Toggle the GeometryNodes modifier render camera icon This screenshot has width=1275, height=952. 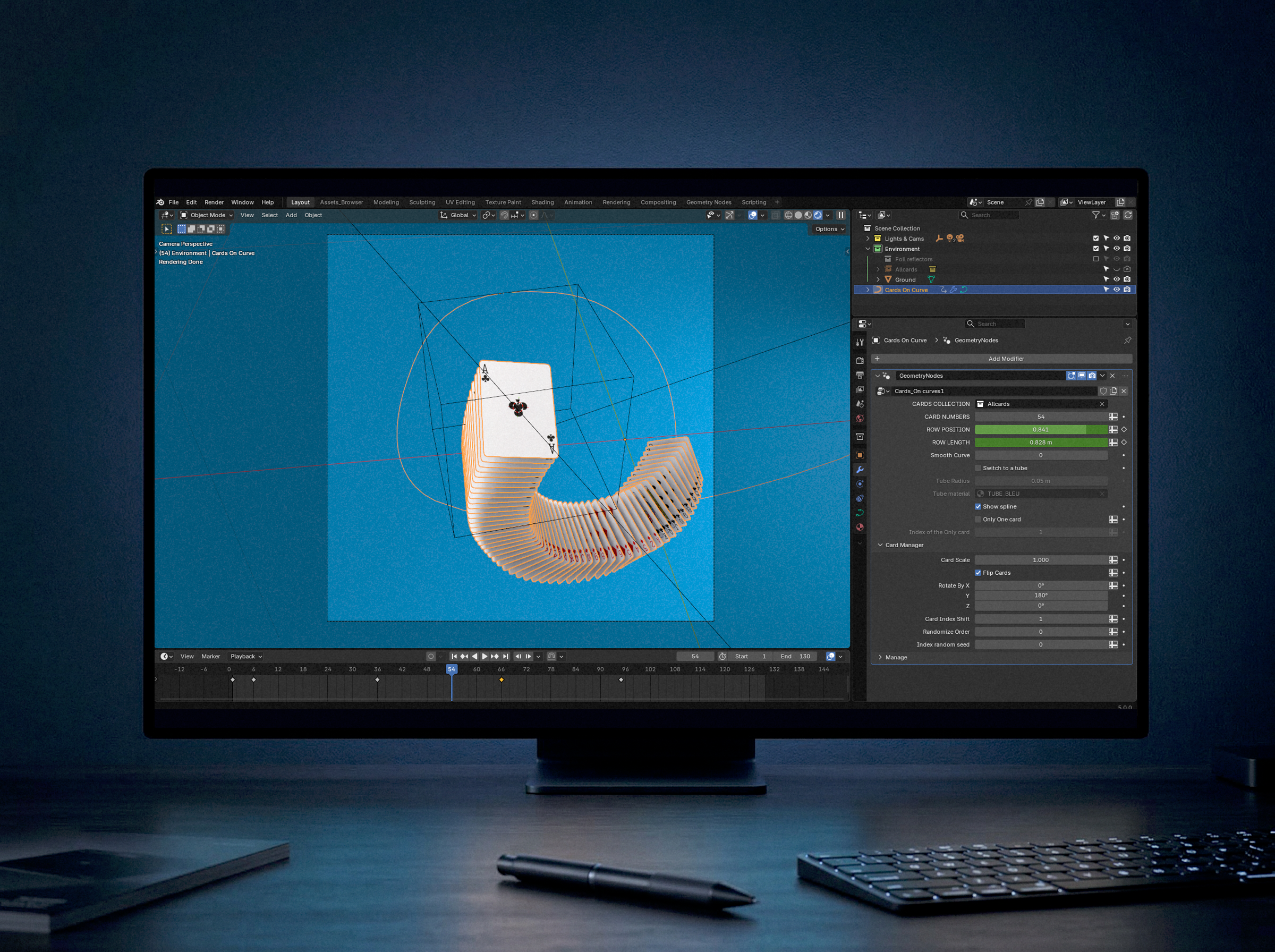coord(1092,376)
